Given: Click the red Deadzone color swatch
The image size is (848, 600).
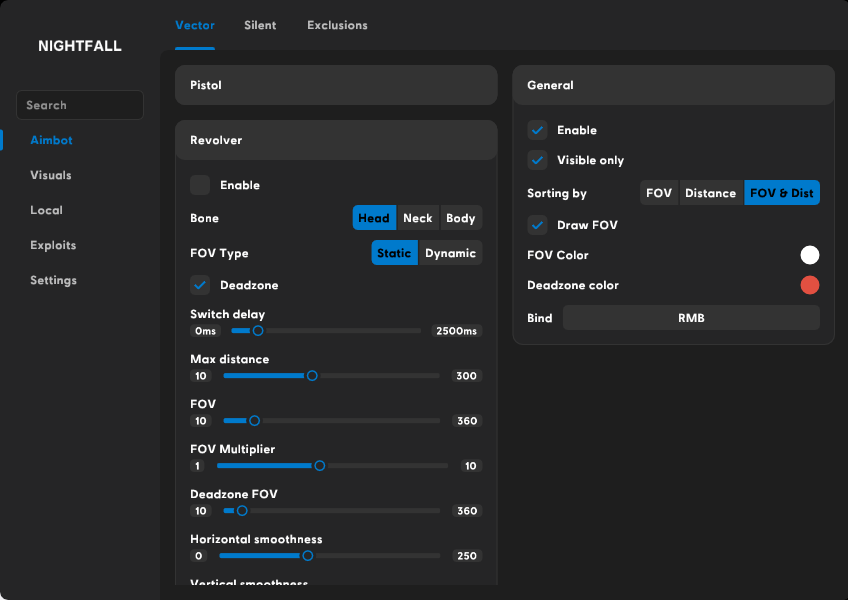Looking at the screenshot, I should point(810,285).
